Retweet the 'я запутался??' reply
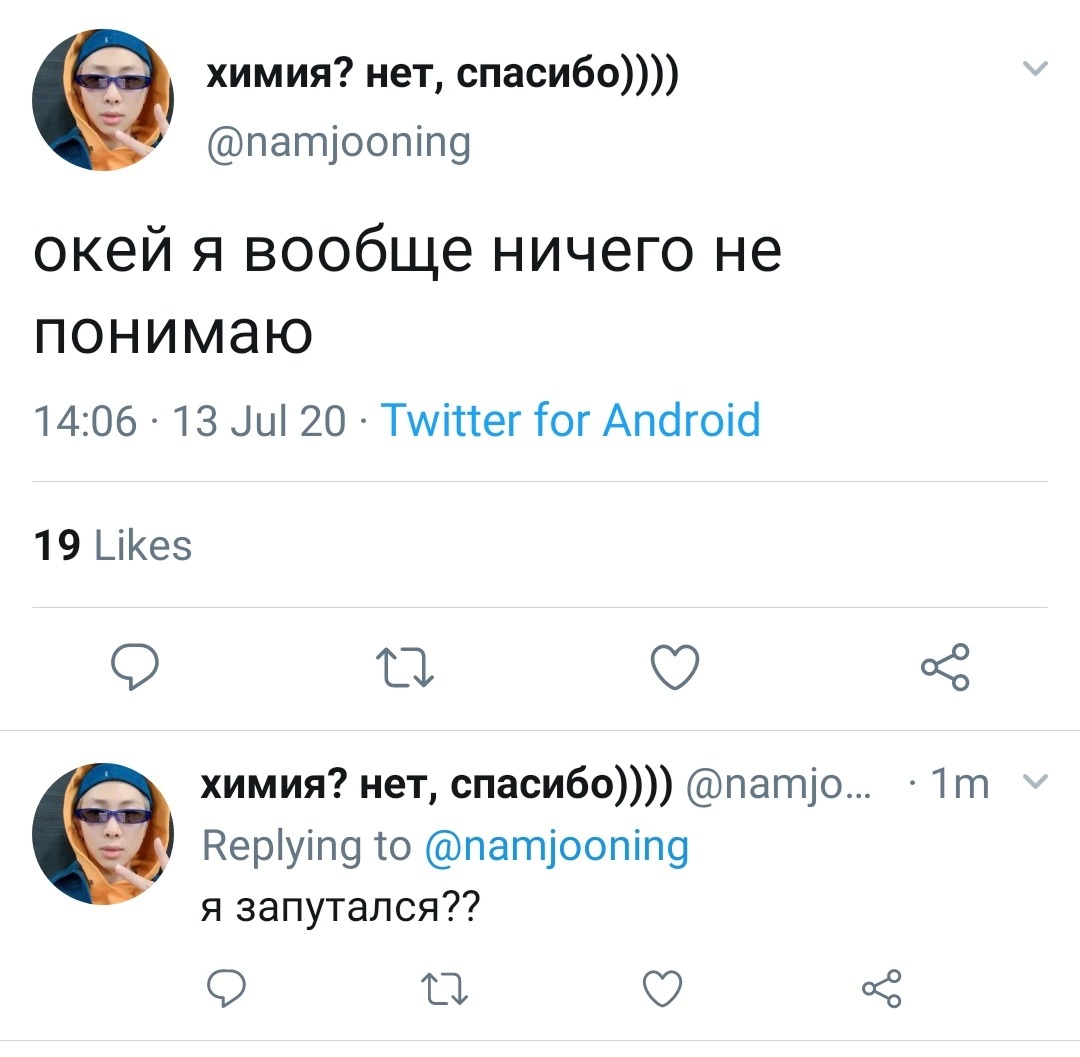Image resolution: width=1080 pixels, height=1057 pixels. click(x=444, y=988)
